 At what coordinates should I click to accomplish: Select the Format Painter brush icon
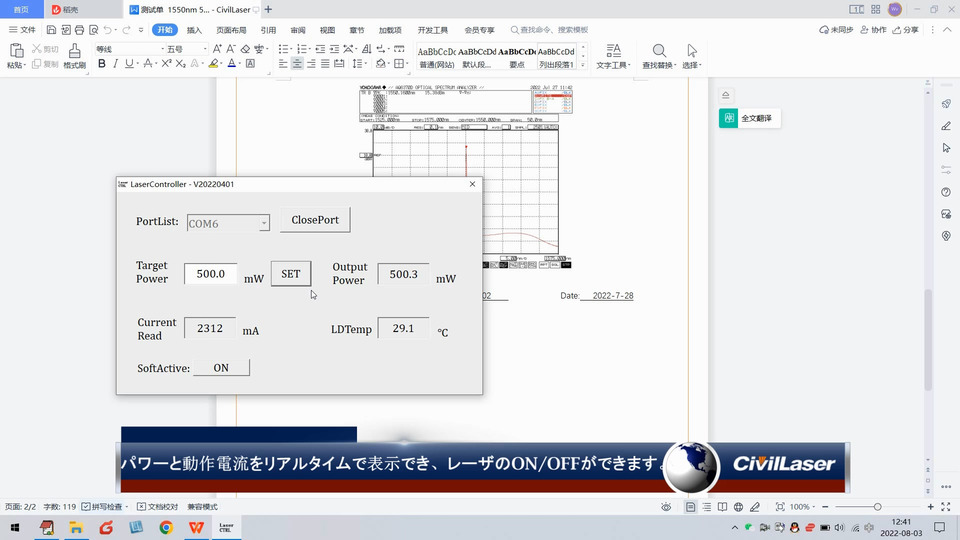click(74, 51)
